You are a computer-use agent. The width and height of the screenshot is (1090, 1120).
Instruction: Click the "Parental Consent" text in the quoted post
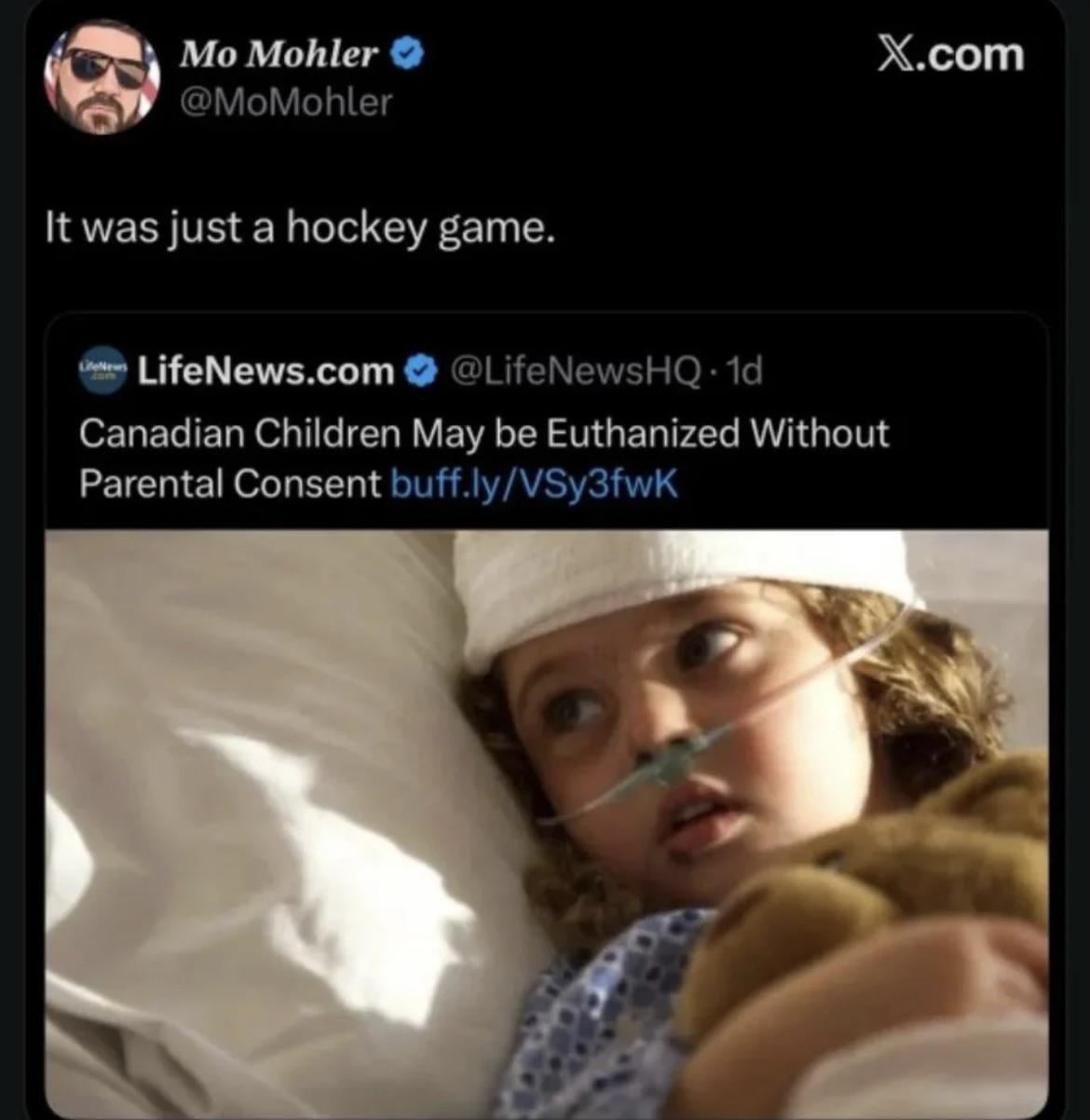(x=230, y=483)
